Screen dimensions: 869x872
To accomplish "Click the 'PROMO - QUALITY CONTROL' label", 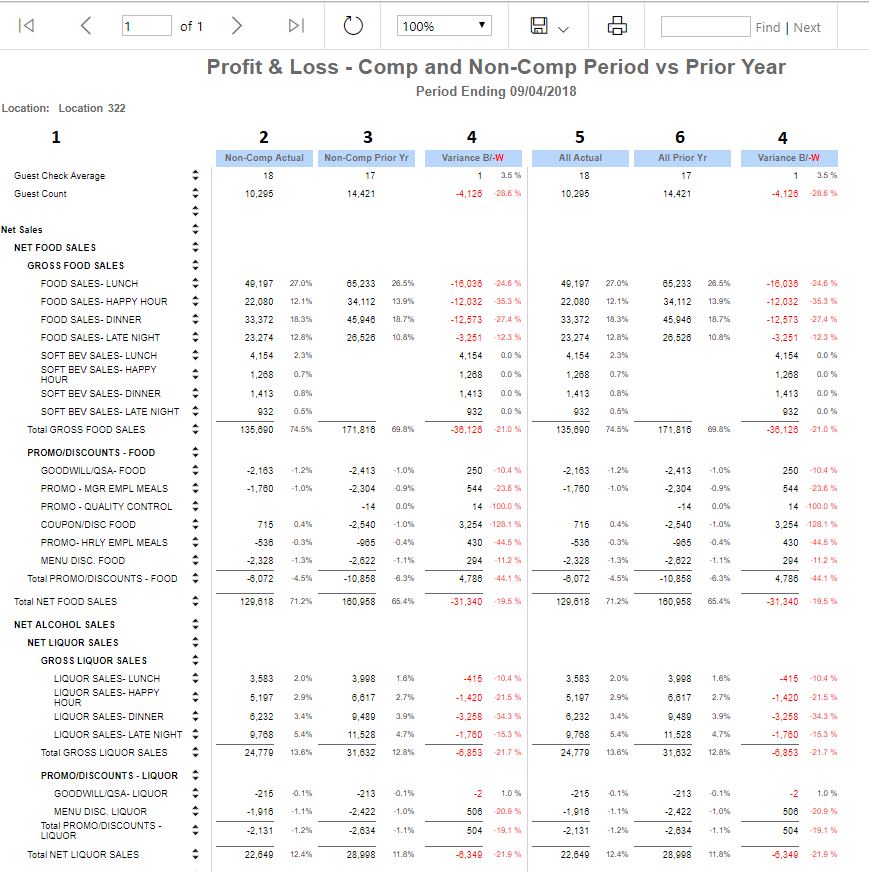I will (x=106, y=507).
